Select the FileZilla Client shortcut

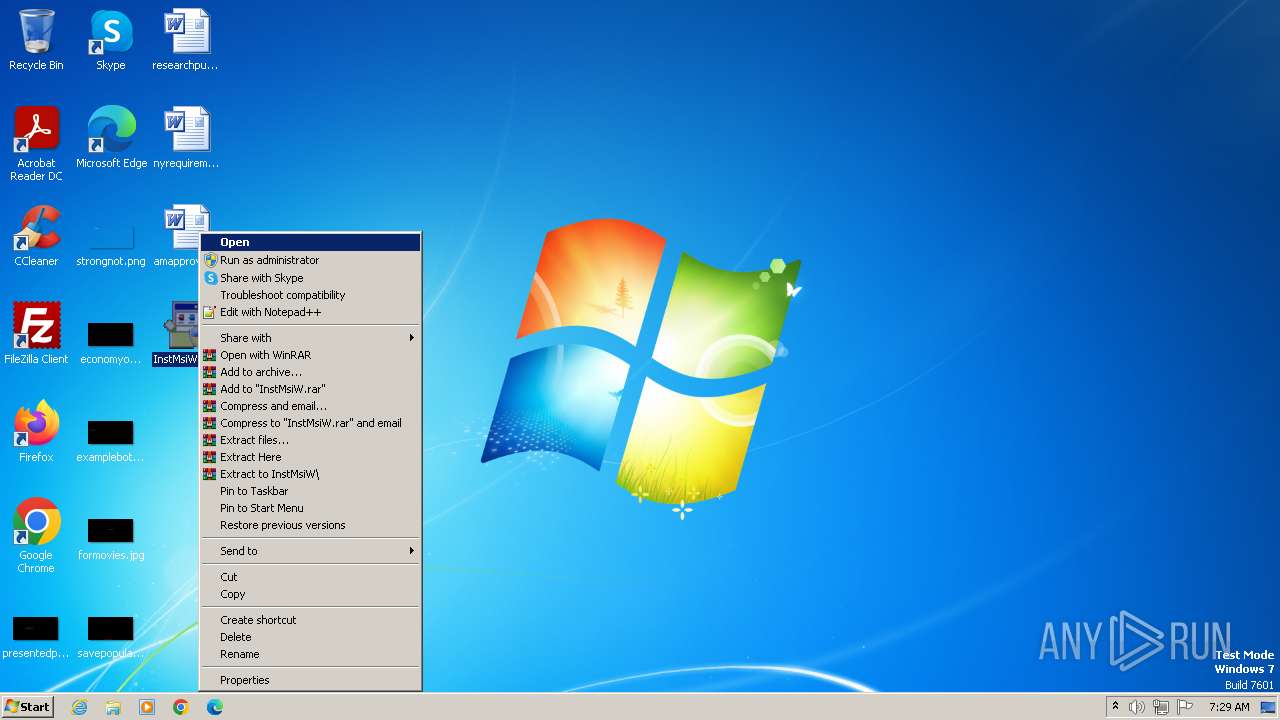click(x=36, y=334)
